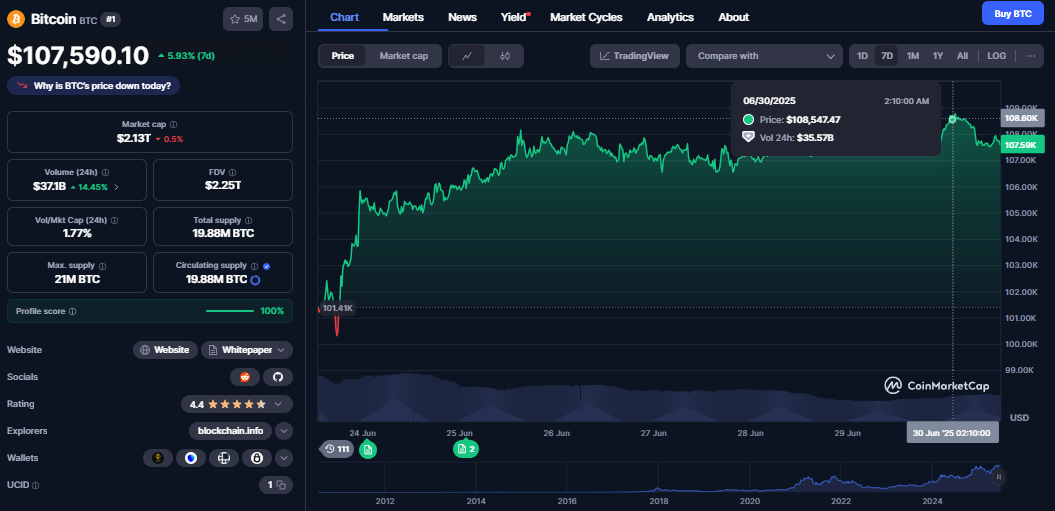Open the second wallet icon (blue shield)
Screen dimensions: 1055x511
point(191,458)
